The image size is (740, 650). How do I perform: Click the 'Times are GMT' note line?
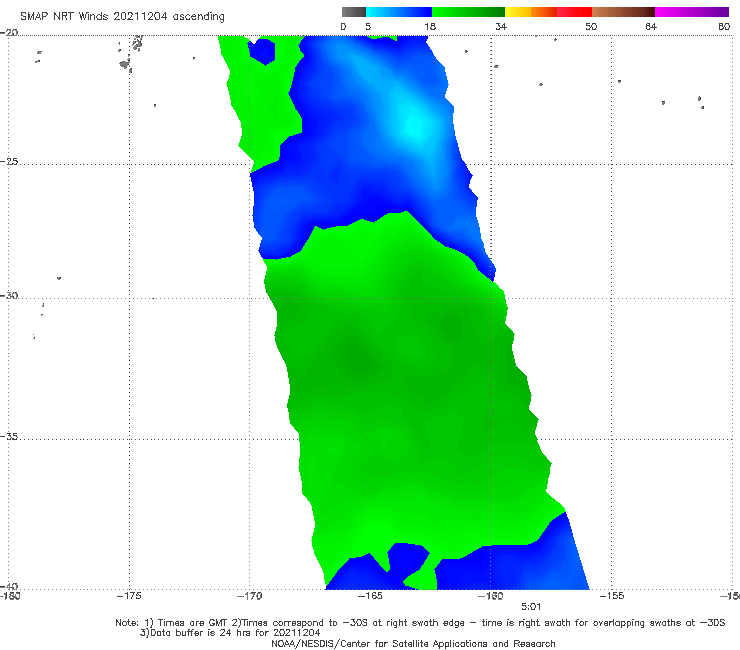(x=420, y=623)
